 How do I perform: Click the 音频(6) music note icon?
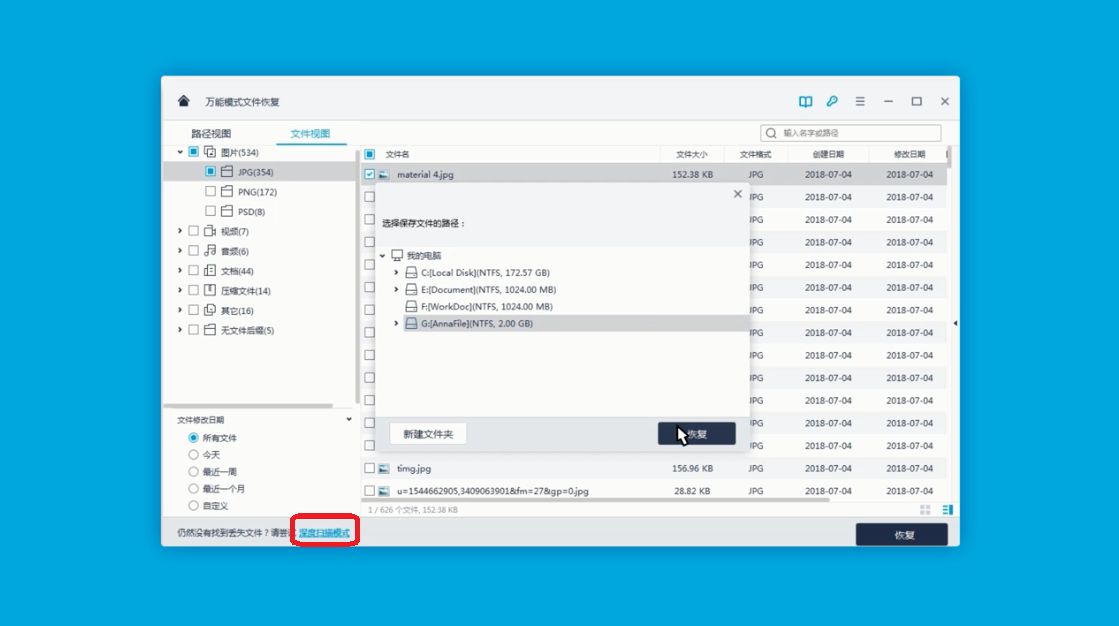(x=210, y=251)
